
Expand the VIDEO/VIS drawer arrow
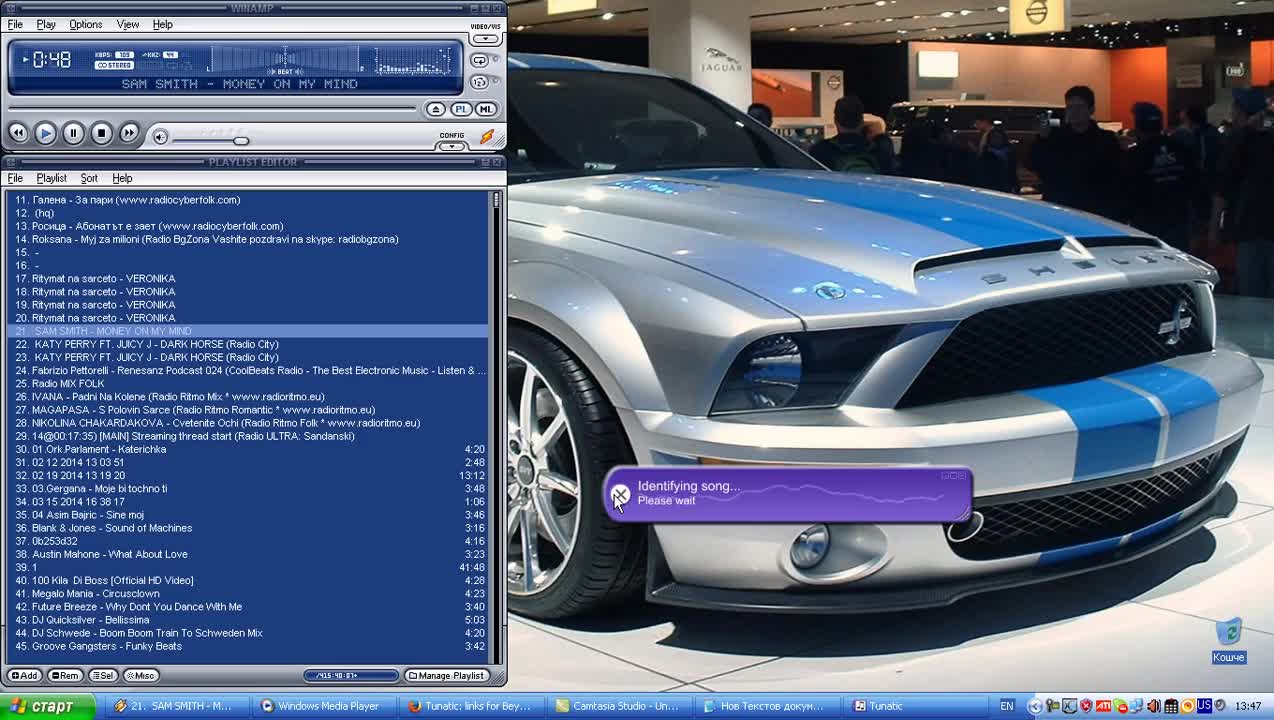485,39
